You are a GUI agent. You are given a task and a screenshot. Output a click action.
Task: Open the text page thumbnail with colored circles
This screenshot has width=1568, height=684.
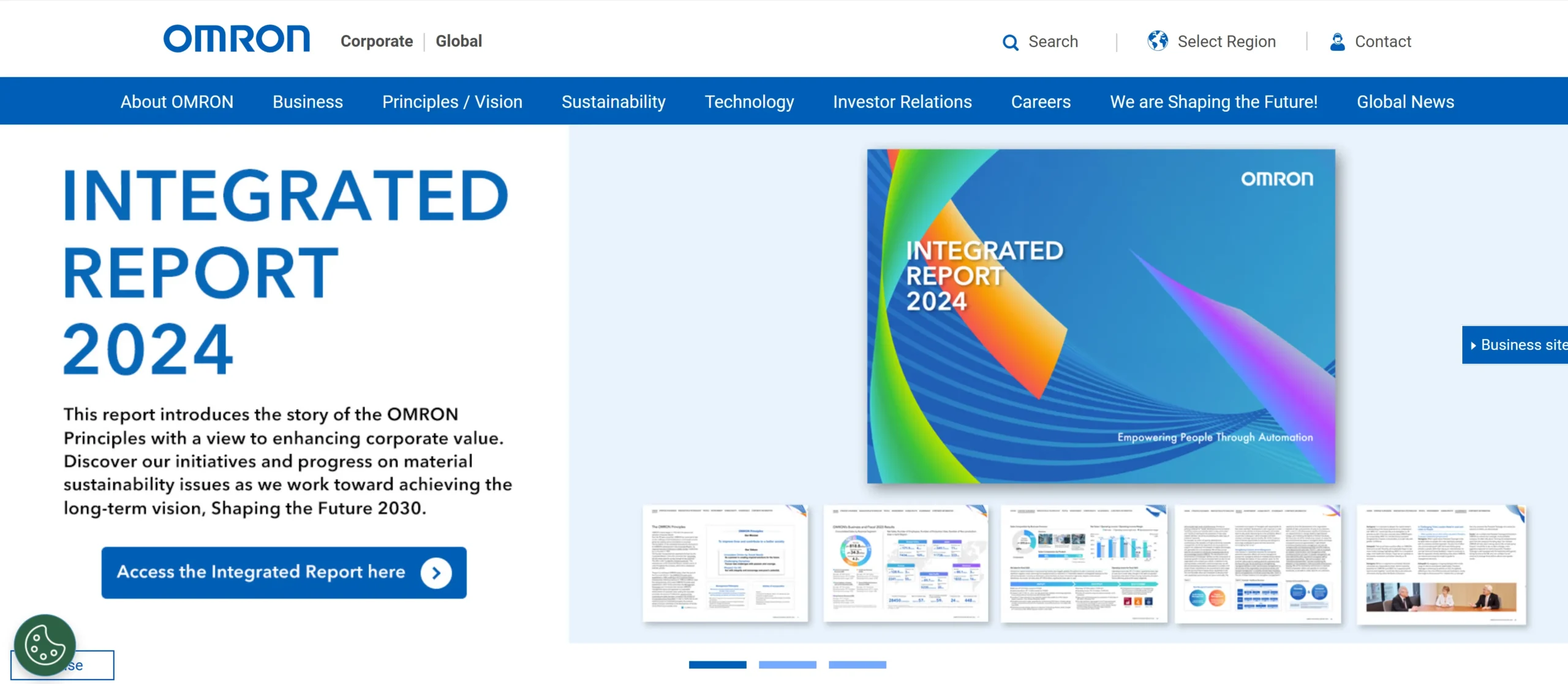click(1257, 564)
